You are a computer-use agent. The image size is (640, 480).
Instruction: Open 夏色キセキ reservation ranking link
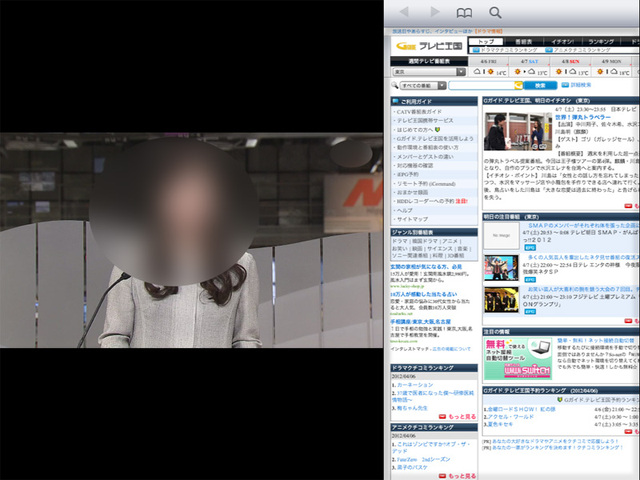pos(500,424)
